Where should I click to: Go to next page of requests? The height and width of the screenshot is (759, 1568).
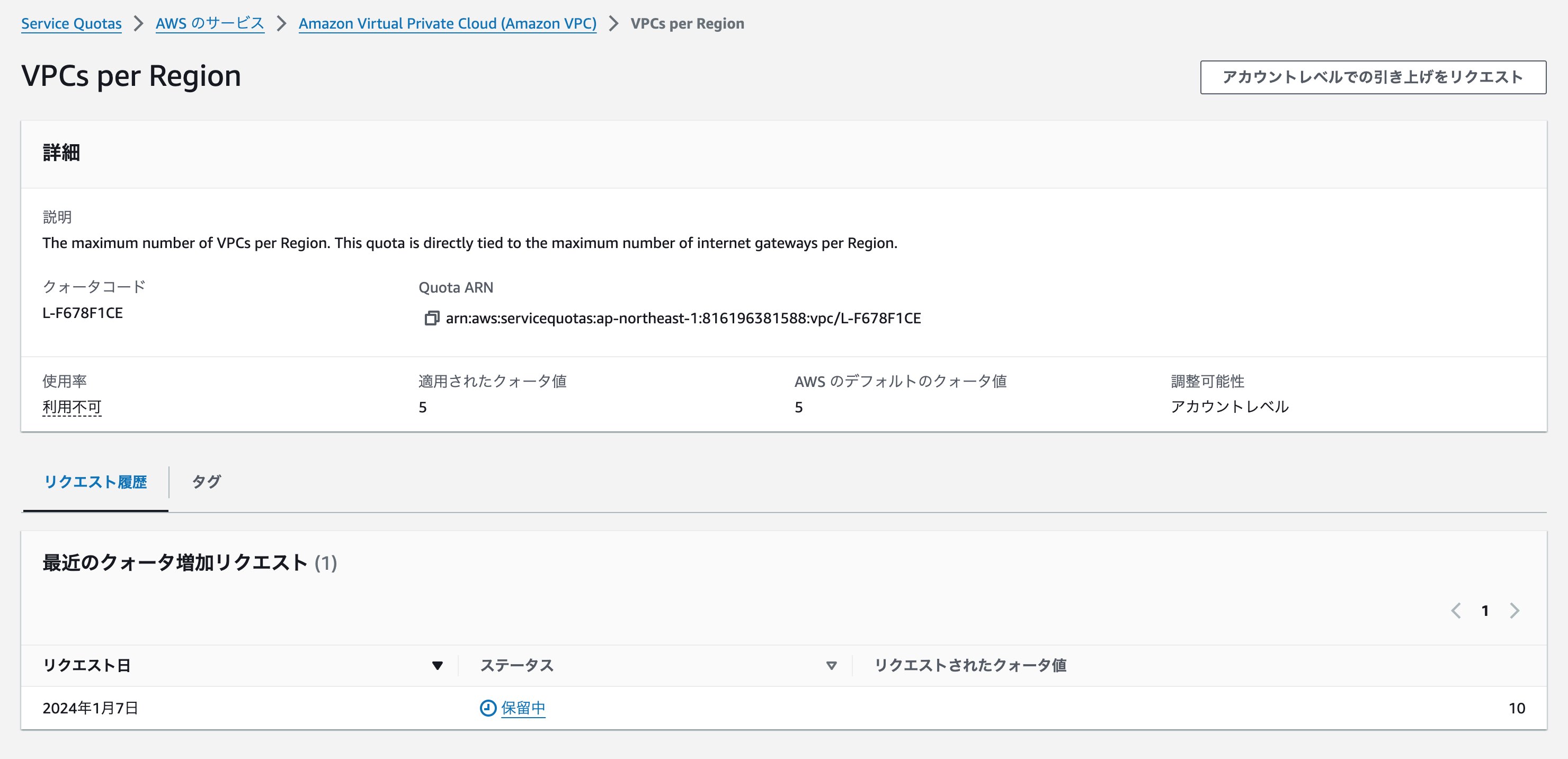1514,611
